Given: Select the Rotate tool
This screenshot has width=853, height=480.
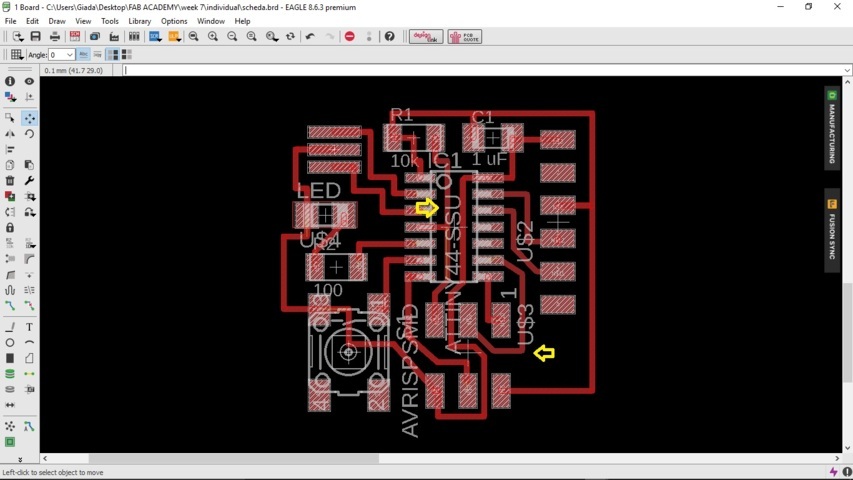Looking at the screenshot, I should point(29,133).
